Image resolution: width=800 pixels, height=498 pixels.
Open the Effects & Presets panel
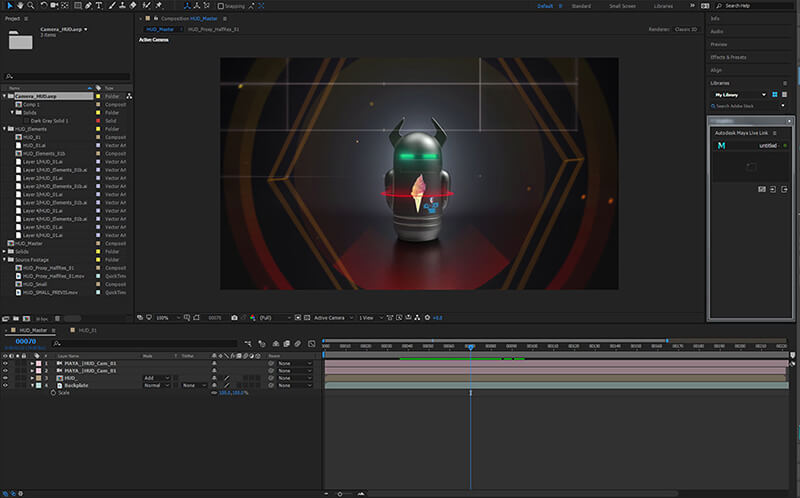pos(728,57)
